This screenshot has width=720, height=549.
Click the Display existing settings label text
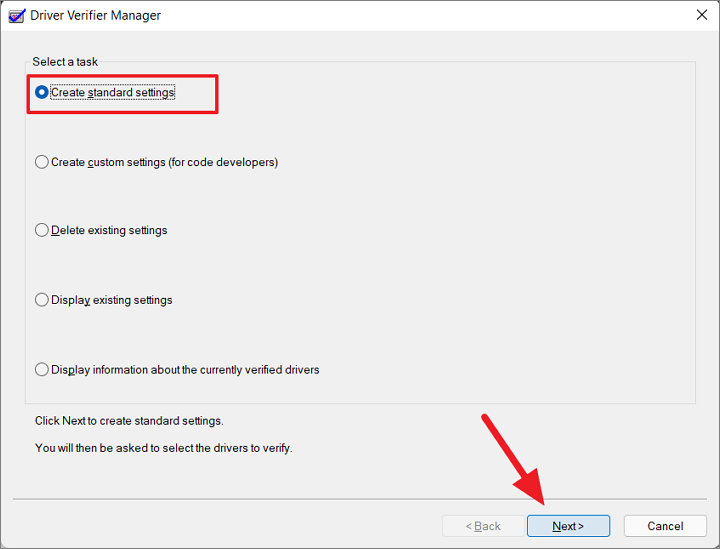tap(112, 300)
